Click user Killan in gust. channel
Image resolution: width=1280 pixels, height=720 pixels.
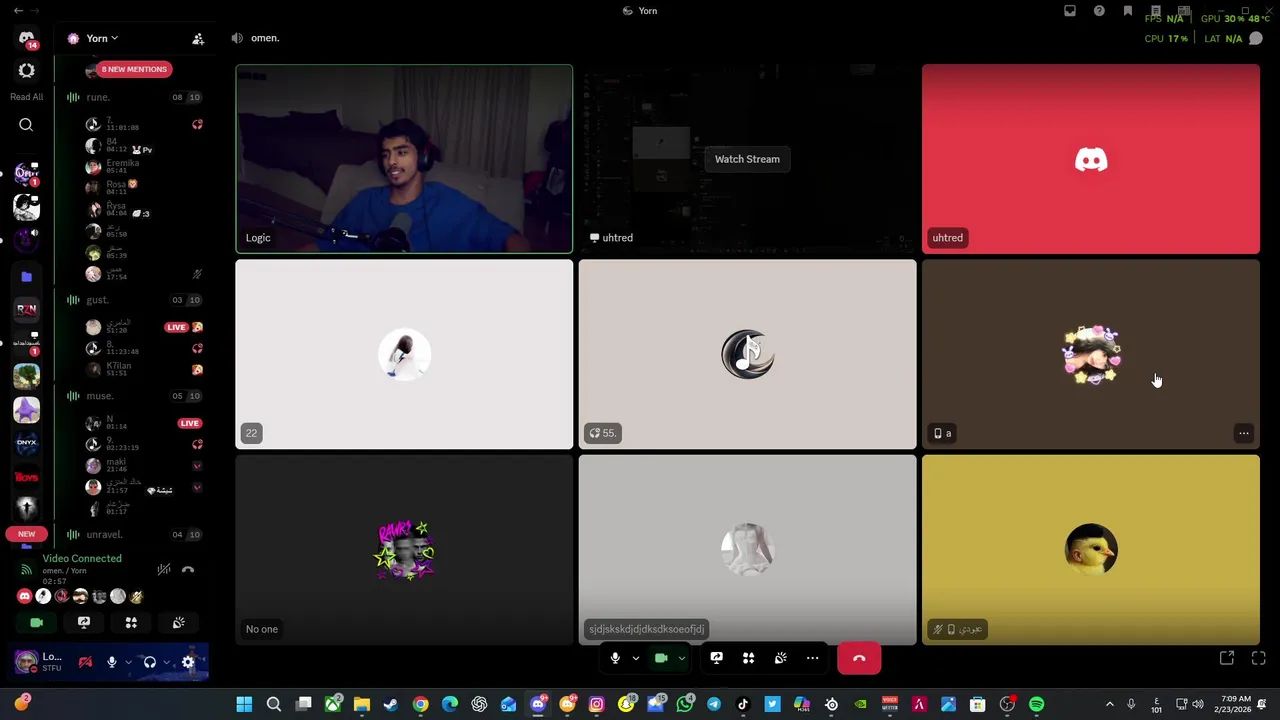pyautogui.click(x=142, y=369)
